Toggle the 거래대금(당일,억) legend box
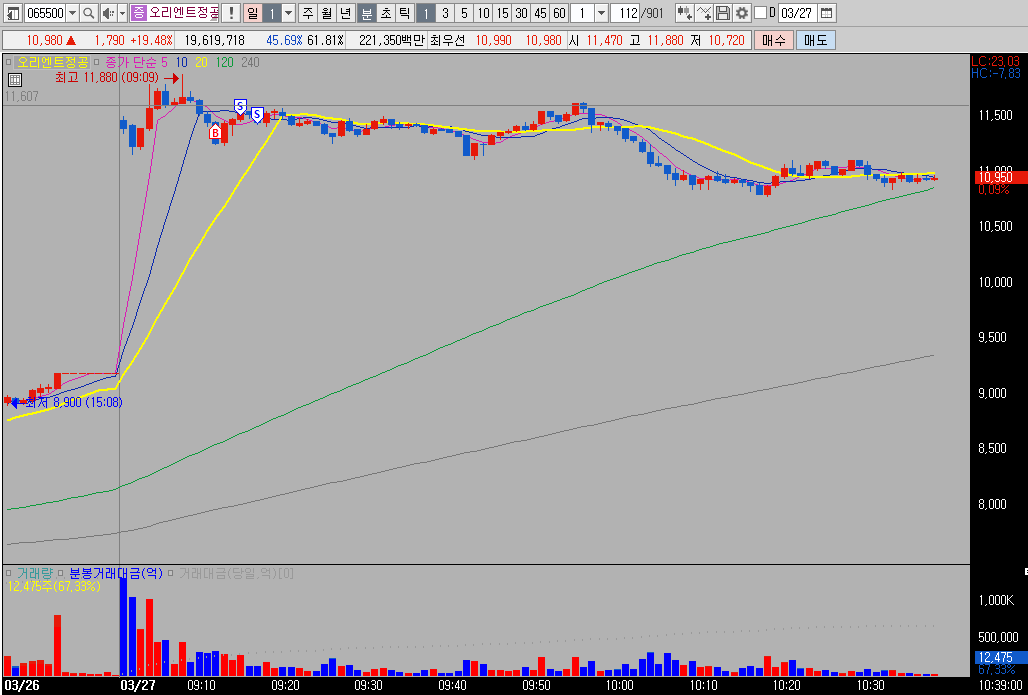This screenshot has width=1028, height=695. point(171,573)
